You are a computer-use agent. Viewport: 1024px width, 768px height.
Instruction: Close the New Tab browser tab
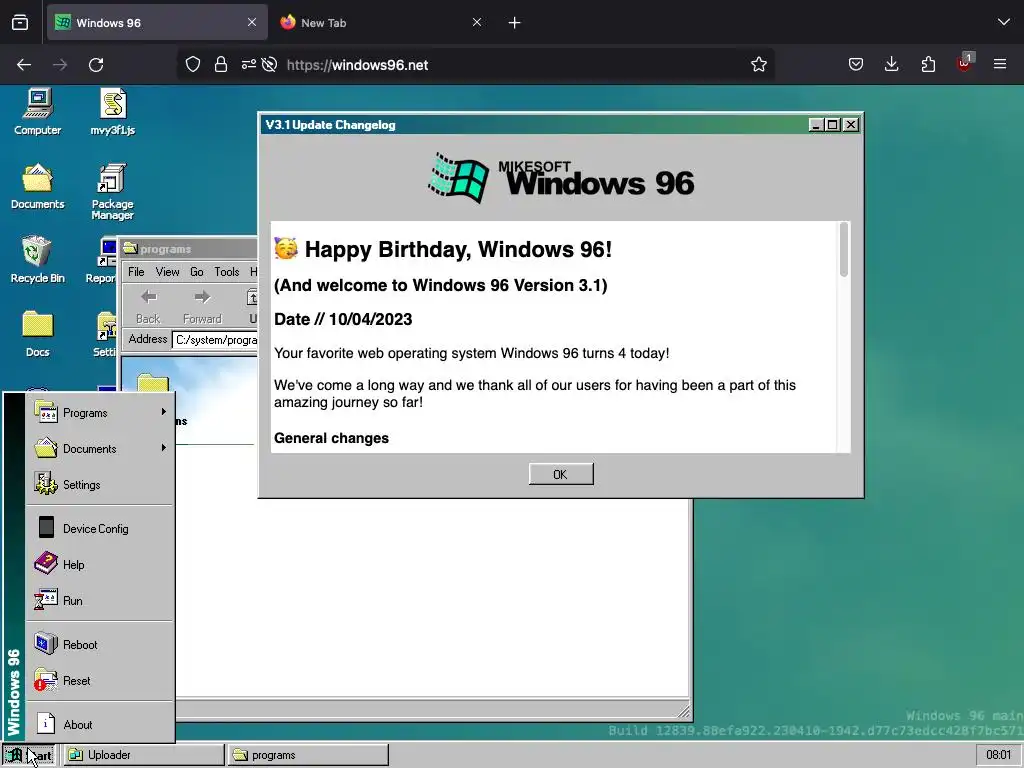point(477,22)
